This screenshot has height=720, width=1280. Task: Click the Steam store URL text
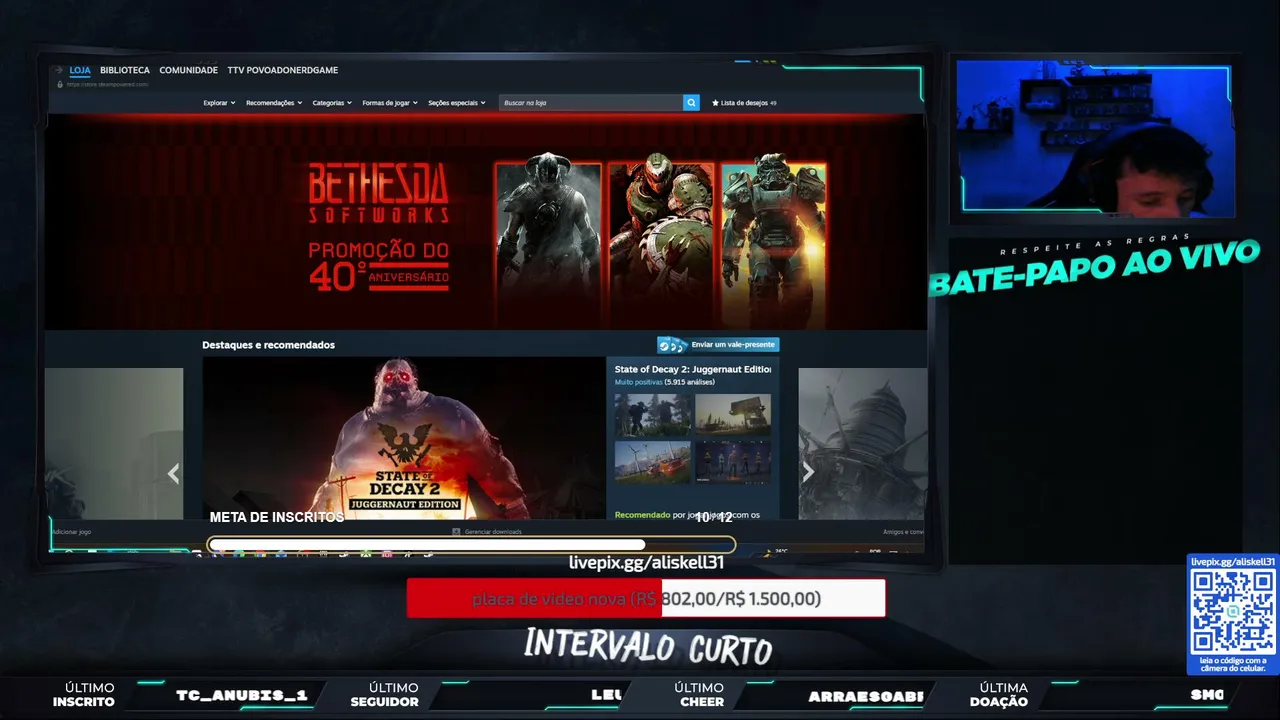108,84
